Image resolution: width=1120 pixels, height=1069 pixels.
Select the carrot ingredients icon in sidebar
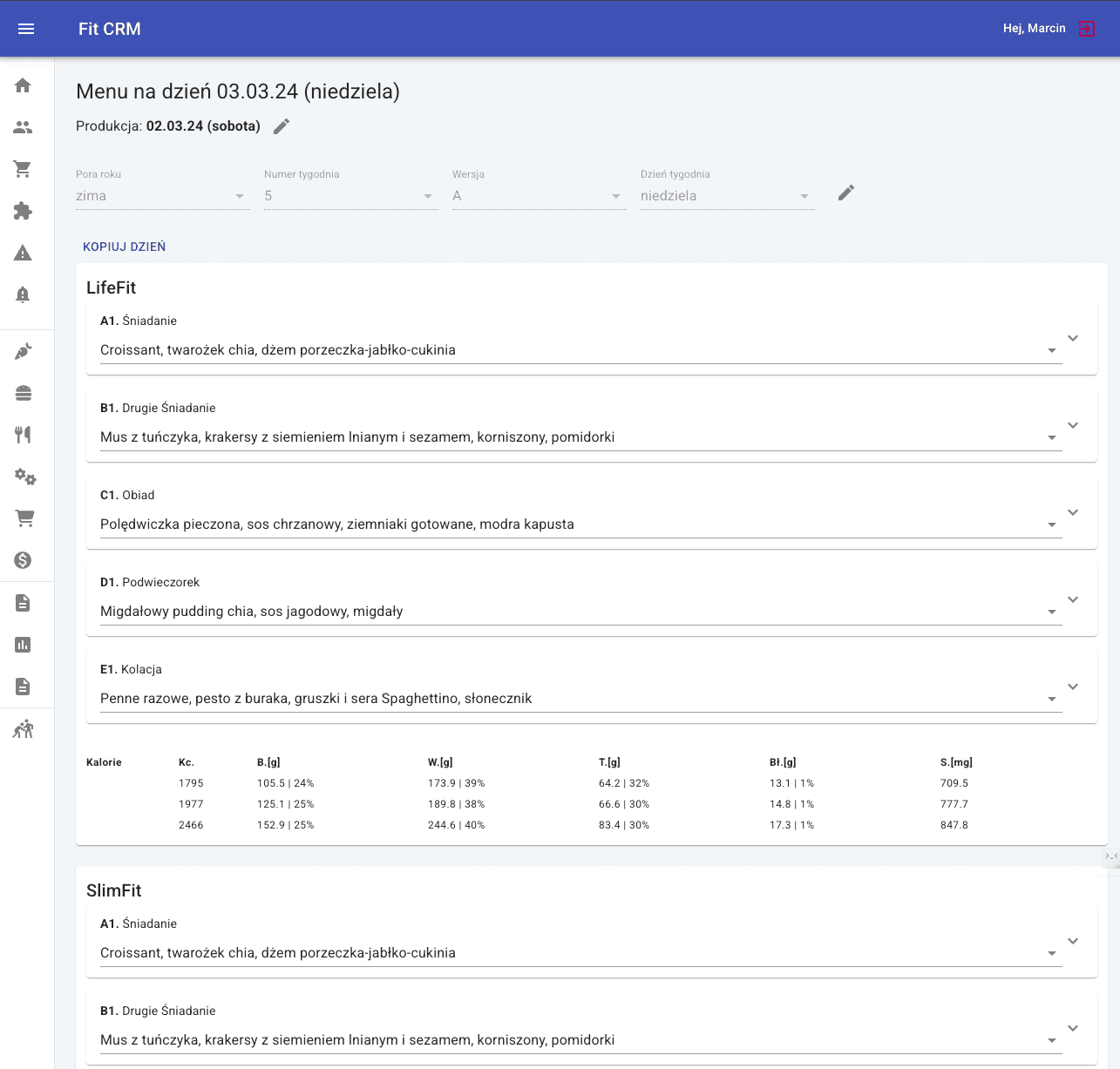pos(22,351)
